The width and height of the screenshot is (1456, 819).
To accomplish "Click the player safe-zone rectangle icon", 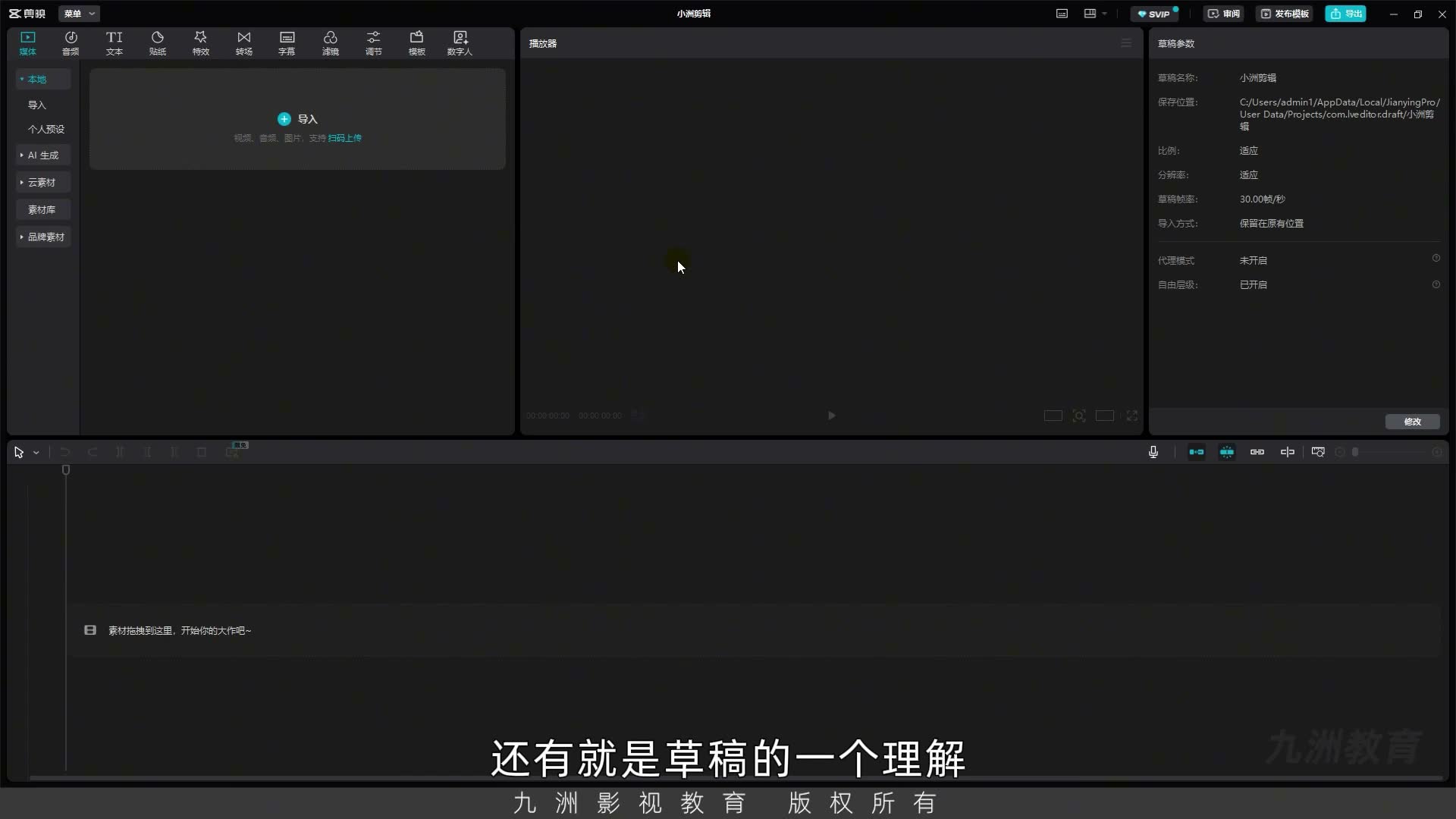I will pyautogui.click(x=1053, y=416).
